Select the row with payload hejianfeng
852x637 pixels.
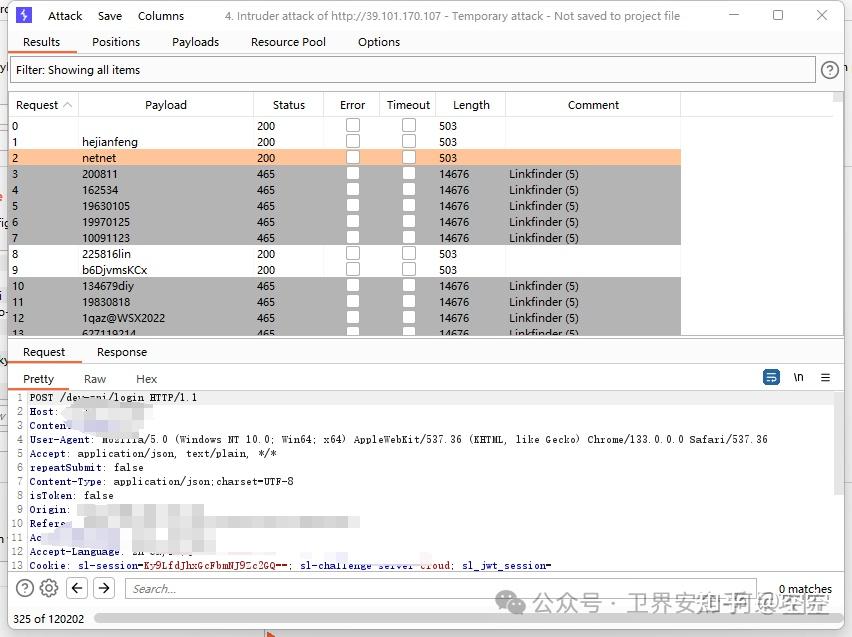345,142
